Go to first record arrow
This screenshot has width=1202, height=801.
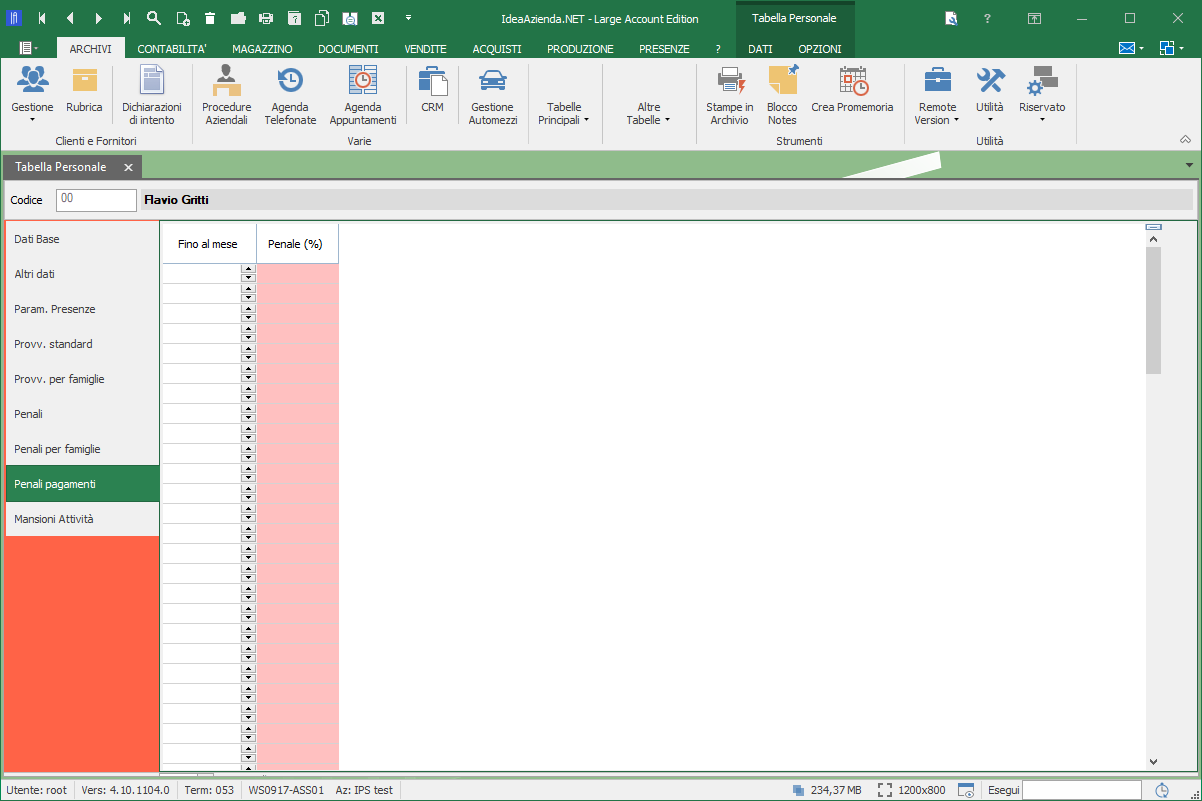pos(42,18)
